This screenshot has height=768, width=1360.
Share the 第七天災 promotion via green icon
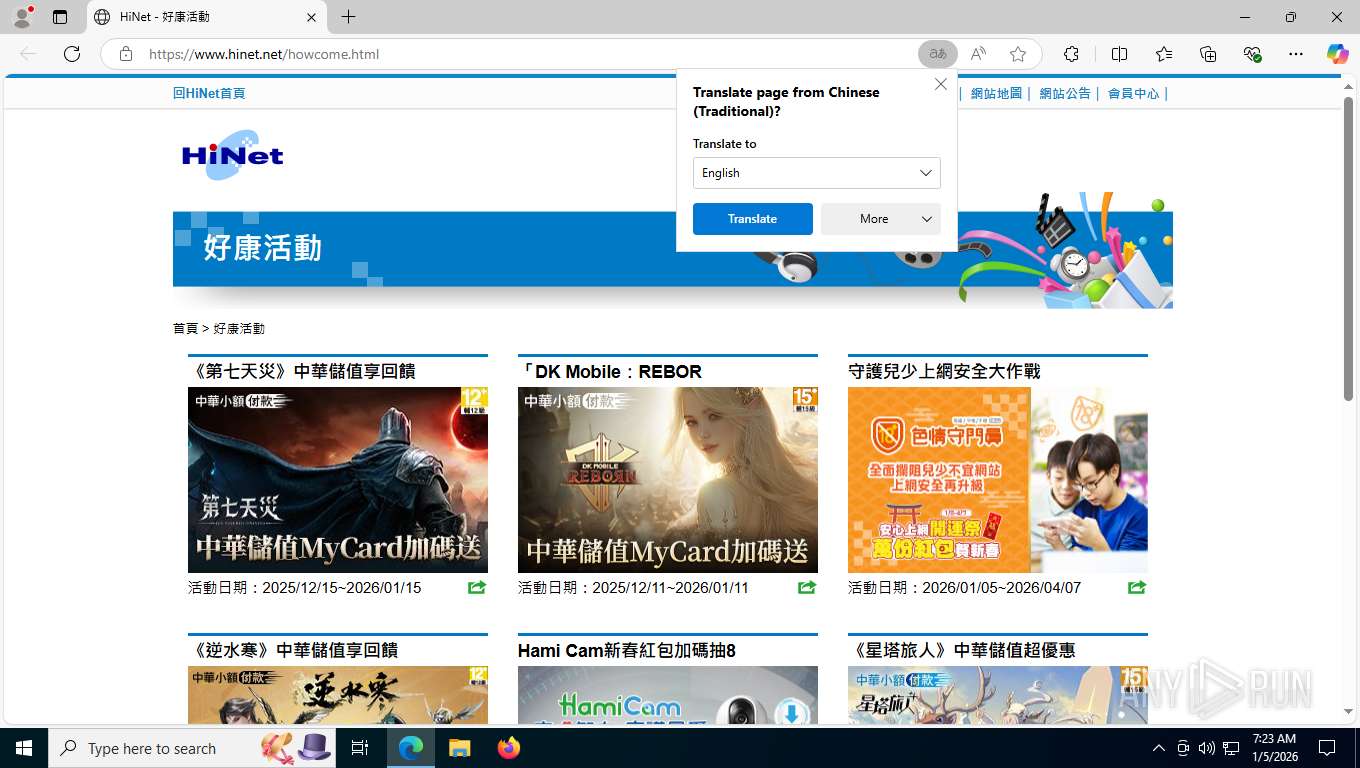coord(477,587)
